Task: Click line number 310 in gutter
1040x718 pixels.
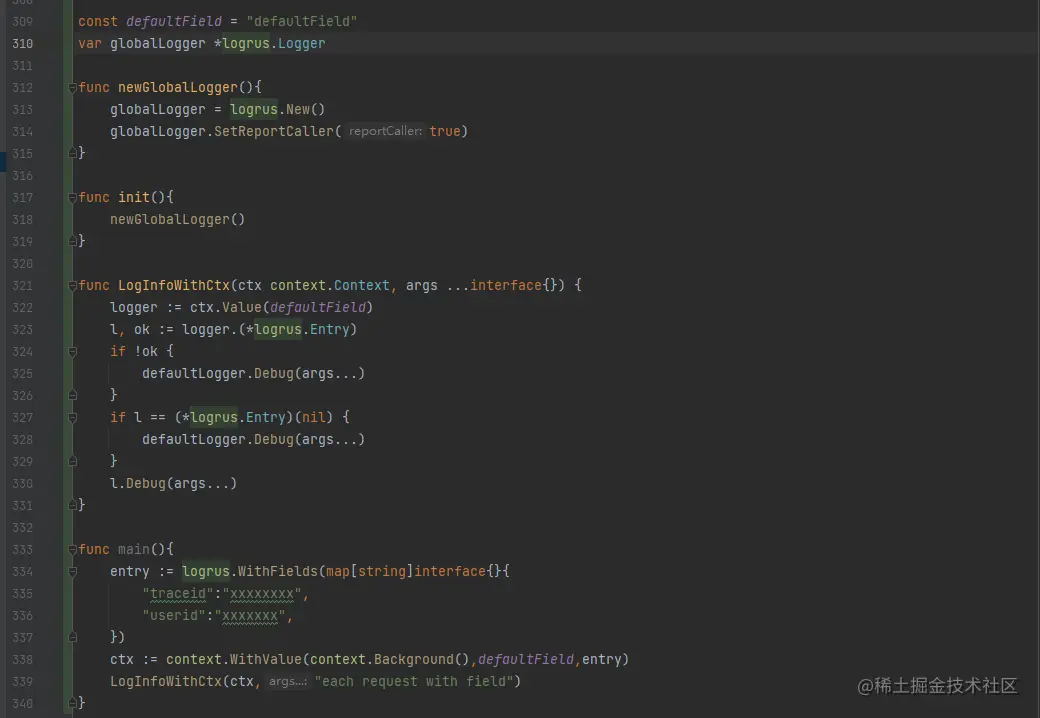Action: pyautogui.click(x=23, y=44)
